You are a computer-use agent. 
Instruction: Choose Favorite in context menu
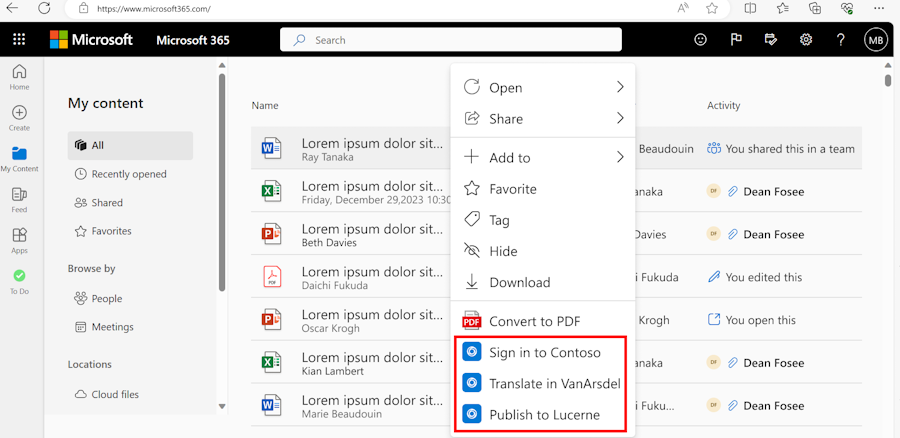tap(543, 189)
